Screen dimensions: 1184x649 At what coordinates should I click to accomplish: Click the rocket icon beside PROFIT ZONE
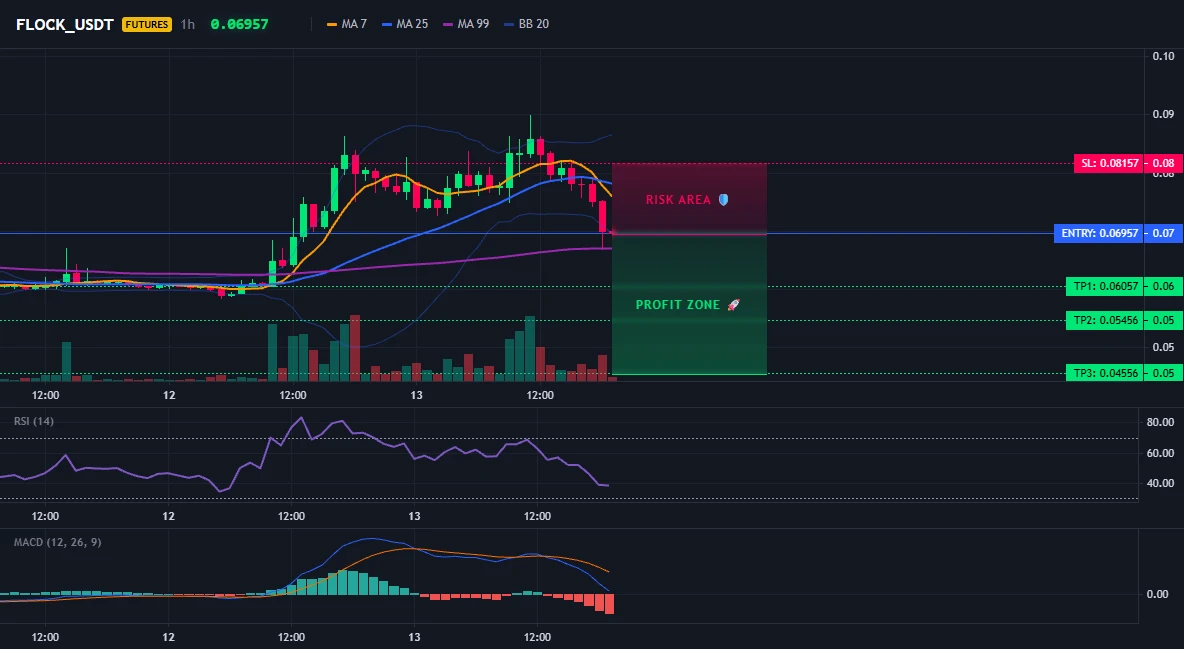[733, 304]
